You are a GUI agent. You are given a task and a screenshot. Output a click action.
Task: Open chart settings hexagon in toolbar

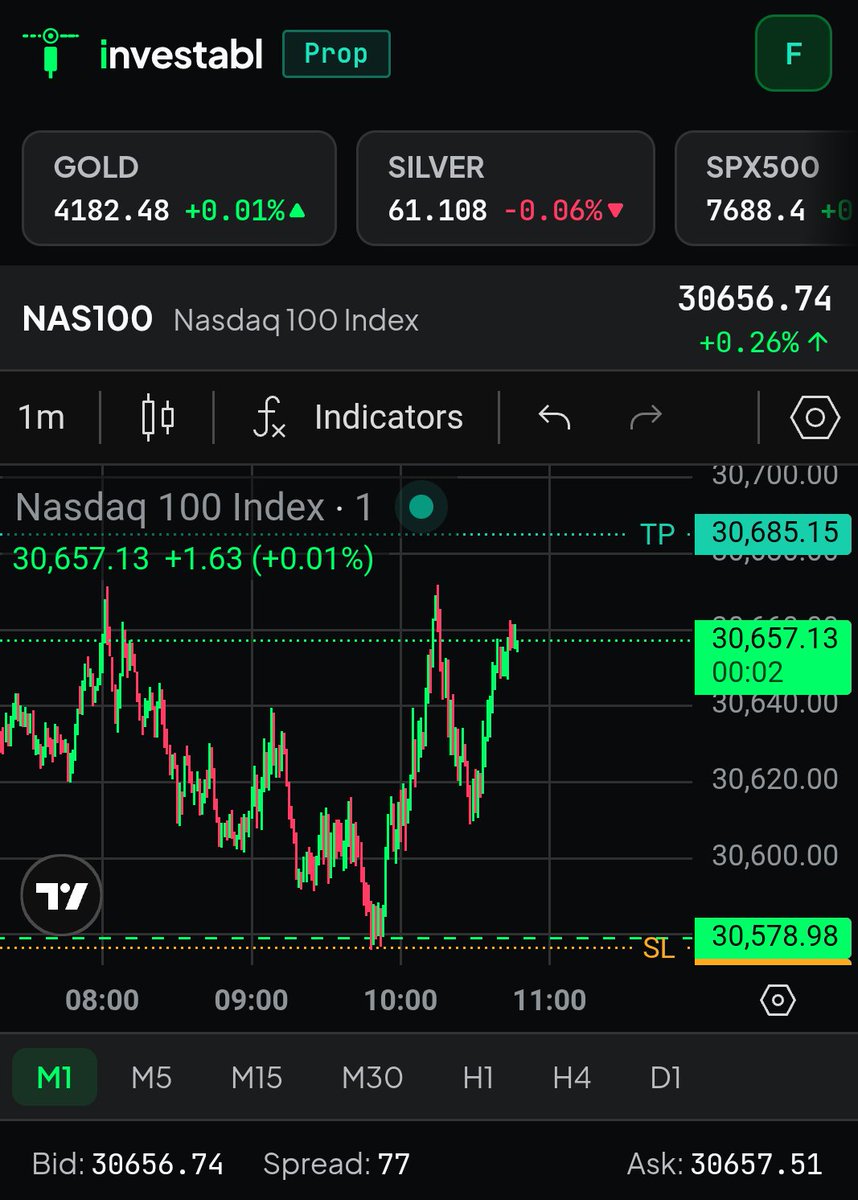pos(814,417)
